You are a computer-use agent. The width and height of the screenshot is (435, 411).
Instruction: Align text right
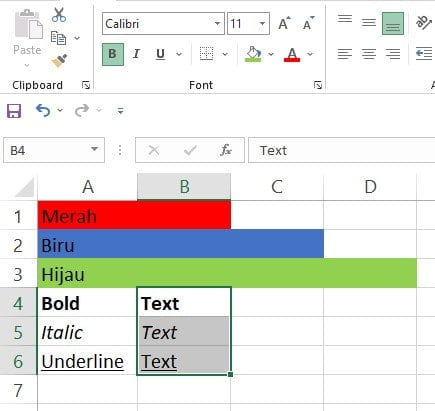(x=393, y=54)
